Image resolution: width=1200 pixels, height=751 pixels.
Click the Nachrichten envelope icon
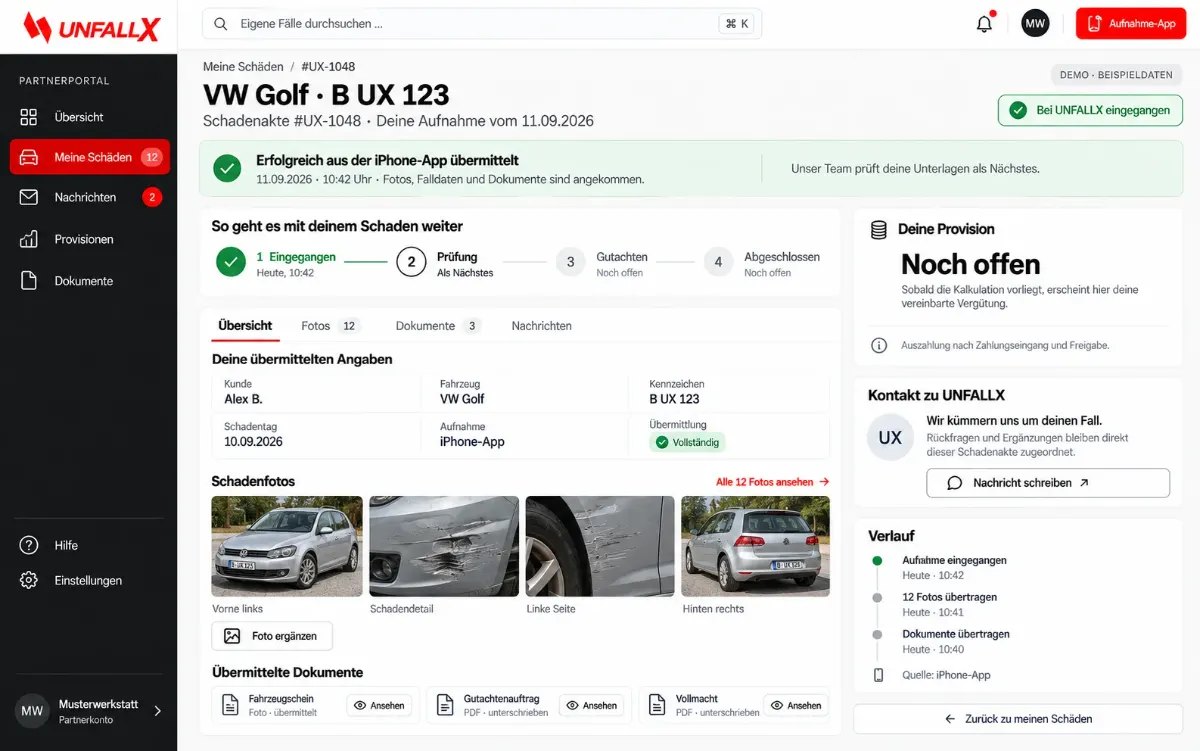click(29, 197)
